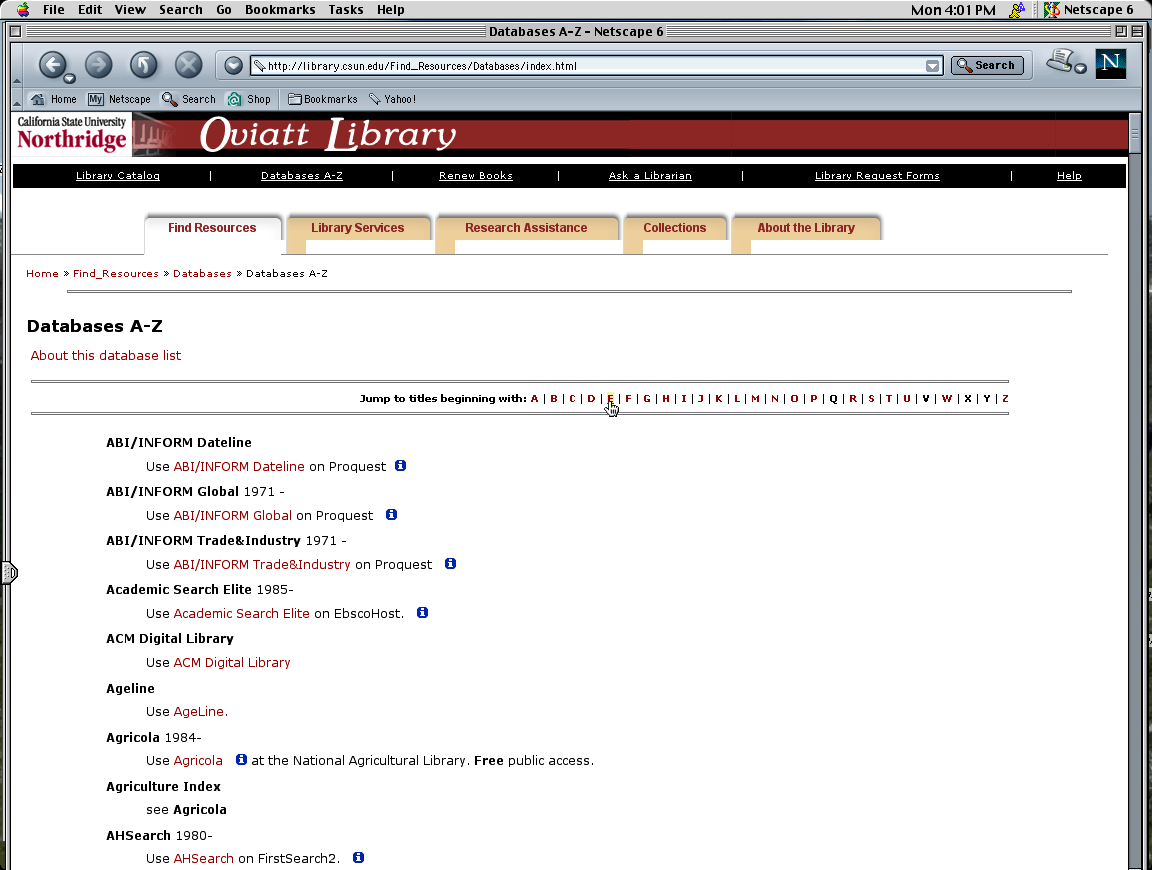Click the window collapse box in title bar
Image resolution: width=1152 pixels, height=870 pixels.
pos(1137,32)
